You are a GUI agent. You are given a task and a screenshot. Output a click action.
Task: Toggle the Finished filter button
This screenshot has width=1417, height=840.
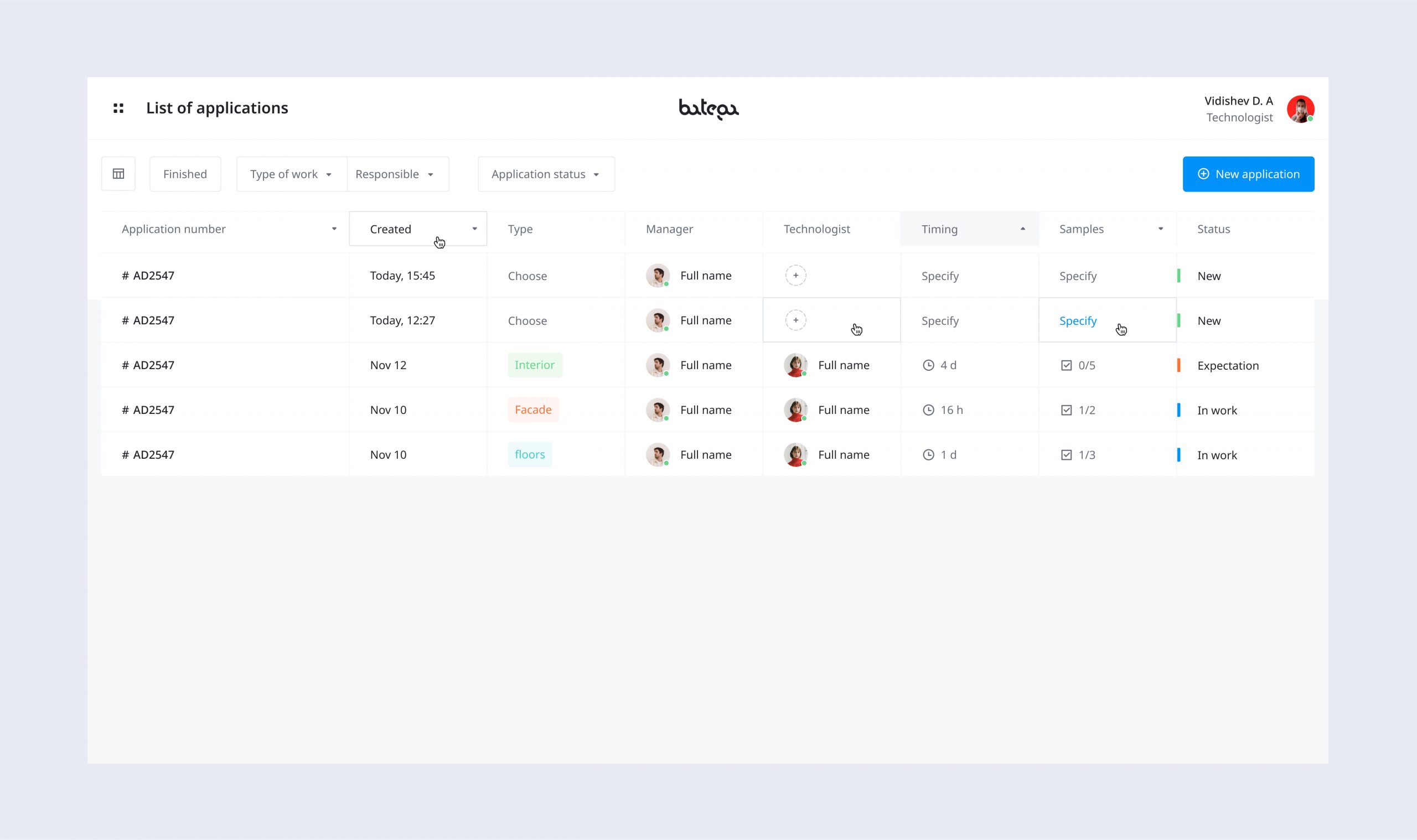click(185, 174)
